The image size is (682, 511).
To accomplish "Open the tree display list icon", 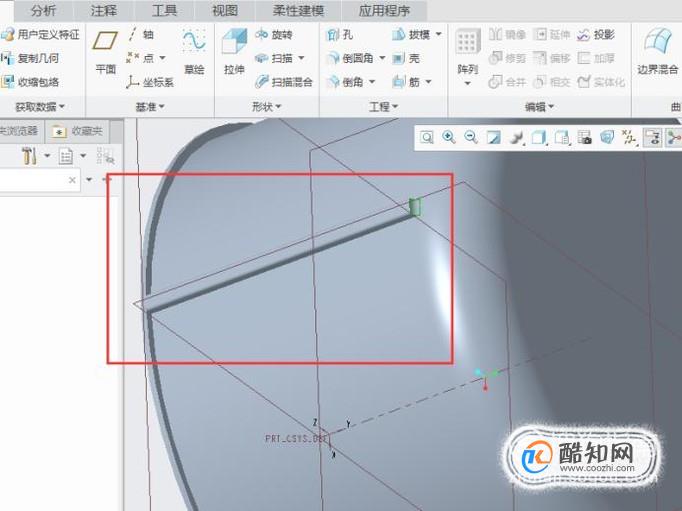I will (66, 156).
